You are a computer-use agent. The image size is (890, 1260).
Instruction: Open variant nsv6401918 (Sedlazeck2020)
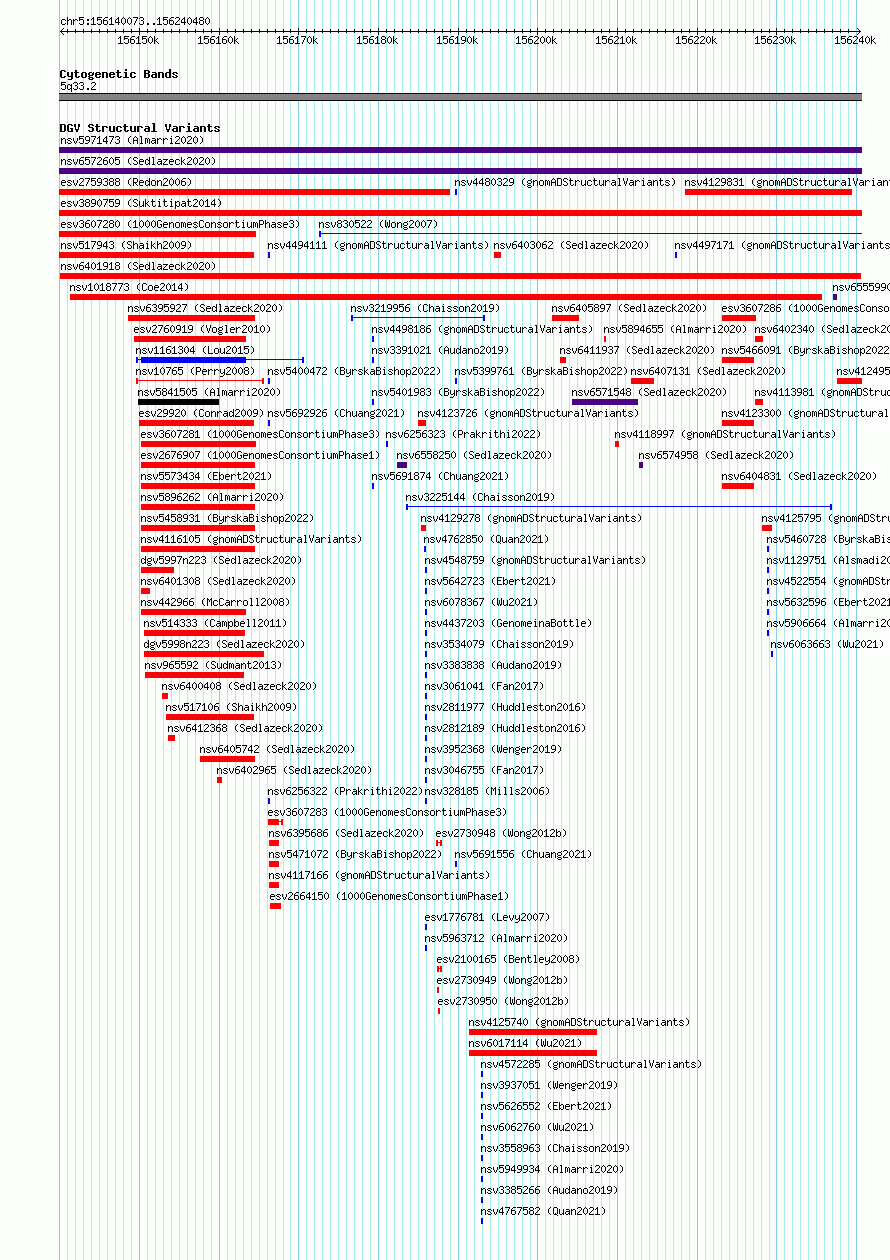(x=138, y=266)
